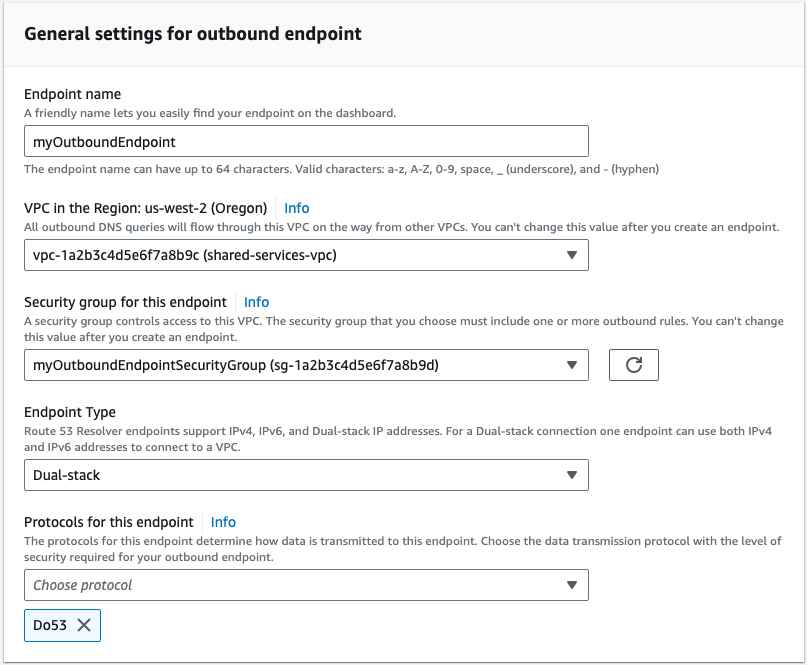Select the Endpoint name text field
This screenshot has width=807, height=665.
[x=306, y=141]
